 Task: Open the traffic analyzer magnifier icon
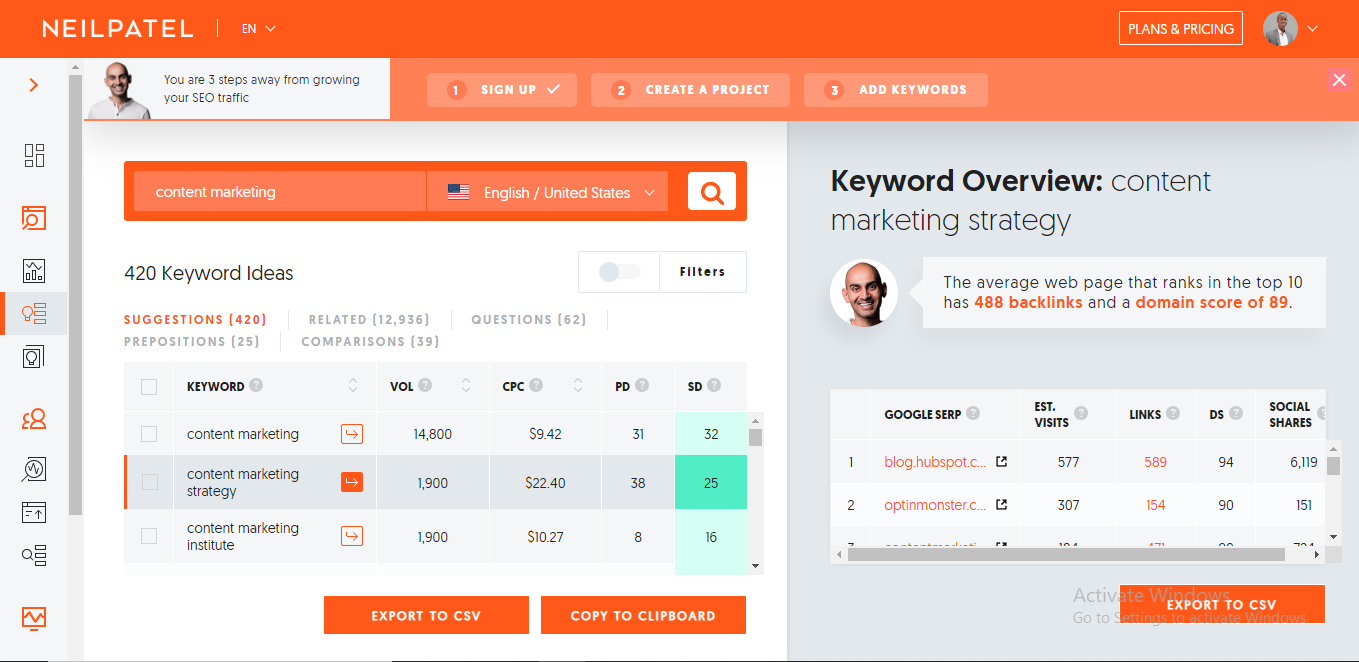[x=34, y=468]
